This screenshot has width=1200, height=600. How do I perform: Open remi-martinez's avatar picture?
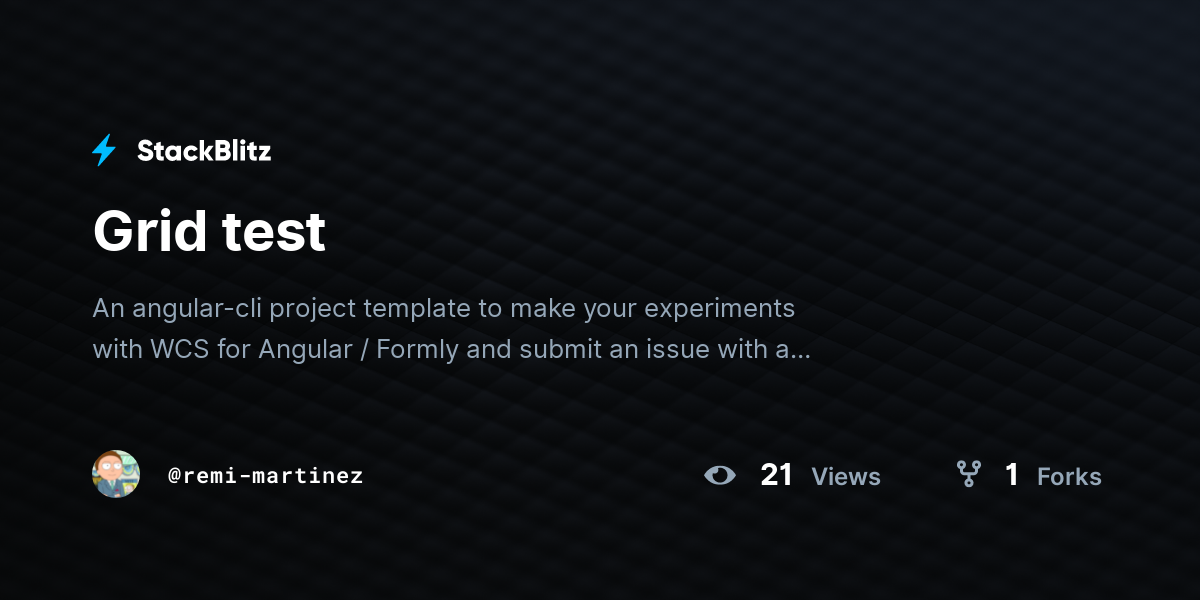116,474
